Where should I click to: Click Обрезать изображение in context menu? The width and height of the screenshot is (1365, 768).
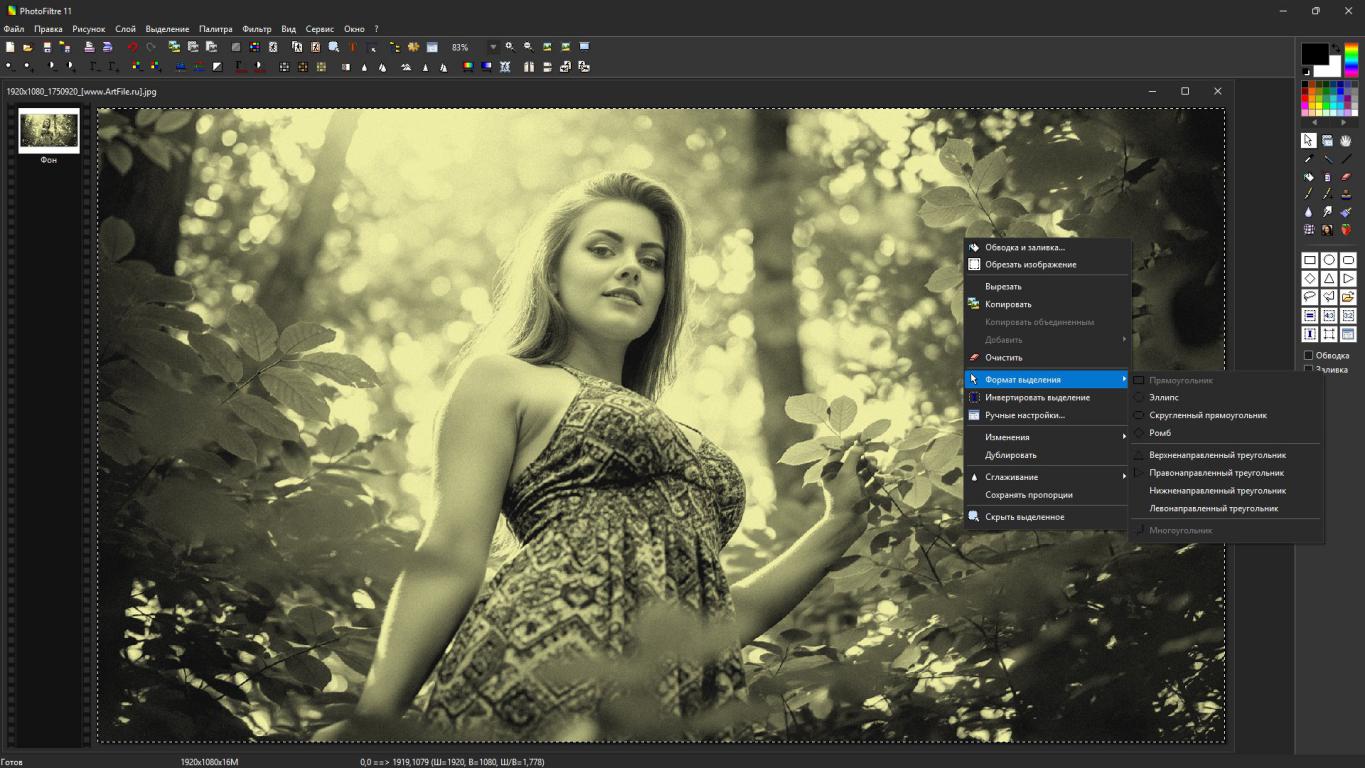pyautogui.click(x=1030, y=265)
